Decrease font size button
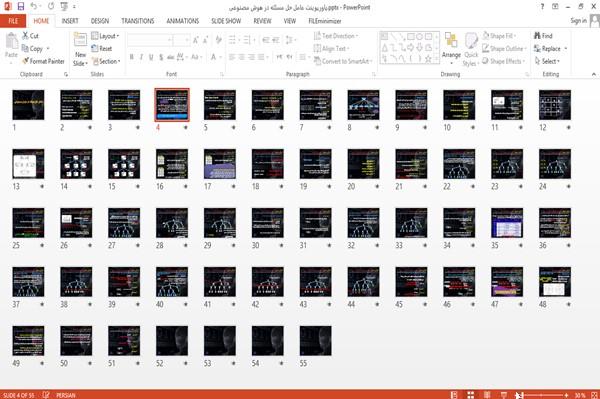600x399 pixels. 206,40
